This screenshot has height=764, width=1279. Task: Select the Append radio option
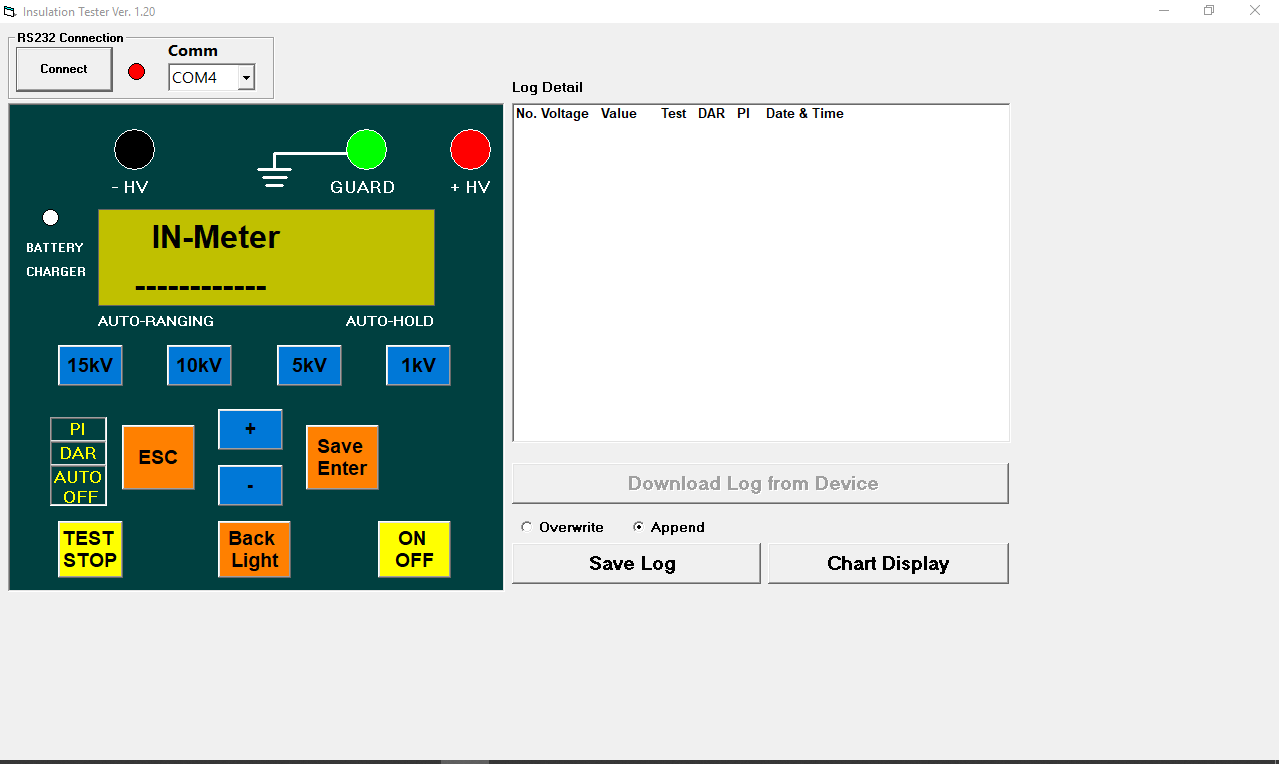coord(638,527)
